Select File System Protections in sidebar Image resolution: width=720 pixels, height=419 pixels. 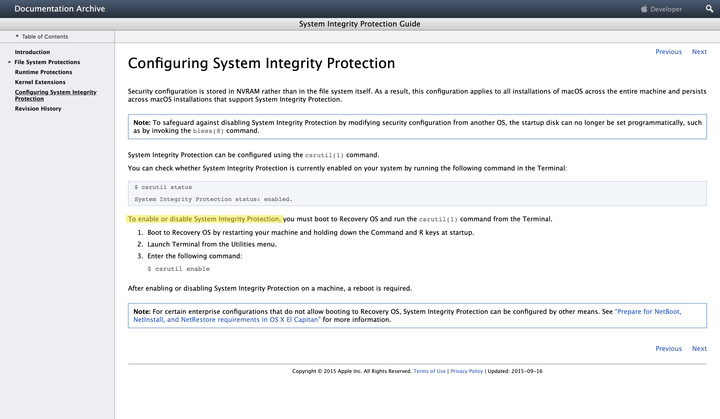[x=47, y=62]
